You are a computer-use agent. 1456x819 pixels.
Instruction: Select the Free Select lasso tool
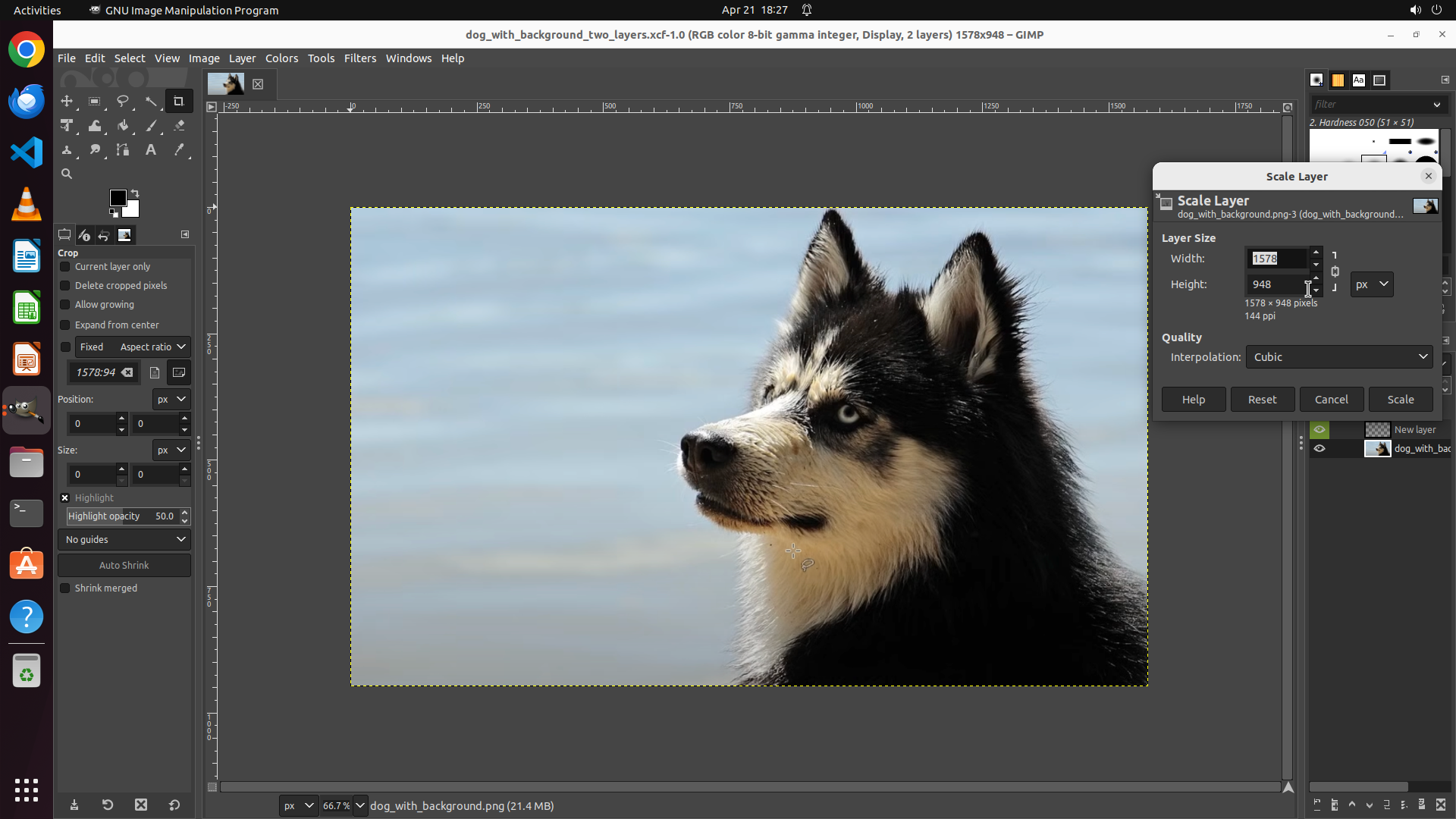[x=123, y=101]
